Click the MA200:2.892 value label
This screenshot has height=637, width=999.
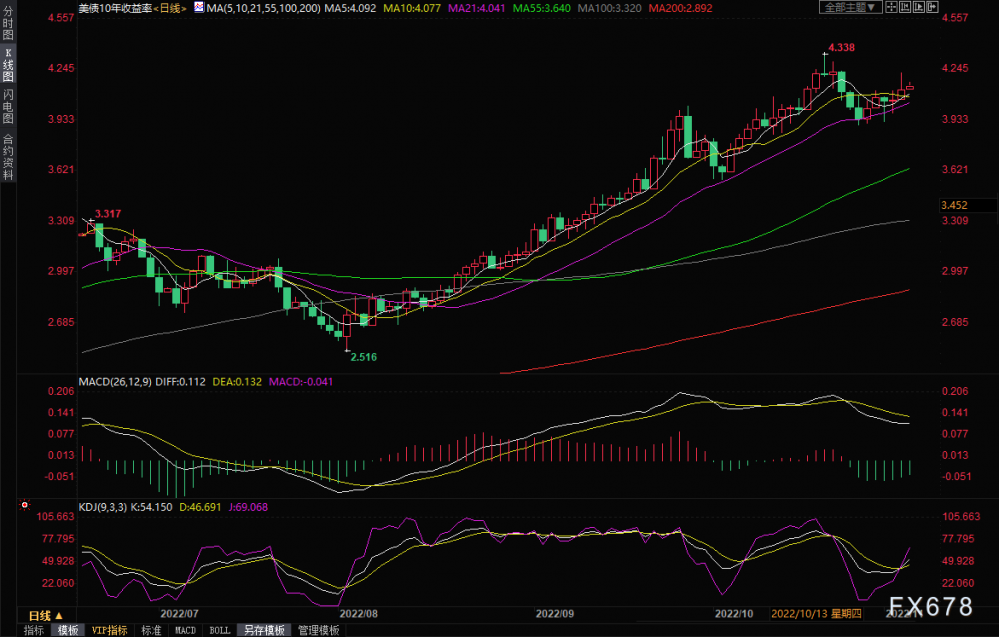pos(680,8)
